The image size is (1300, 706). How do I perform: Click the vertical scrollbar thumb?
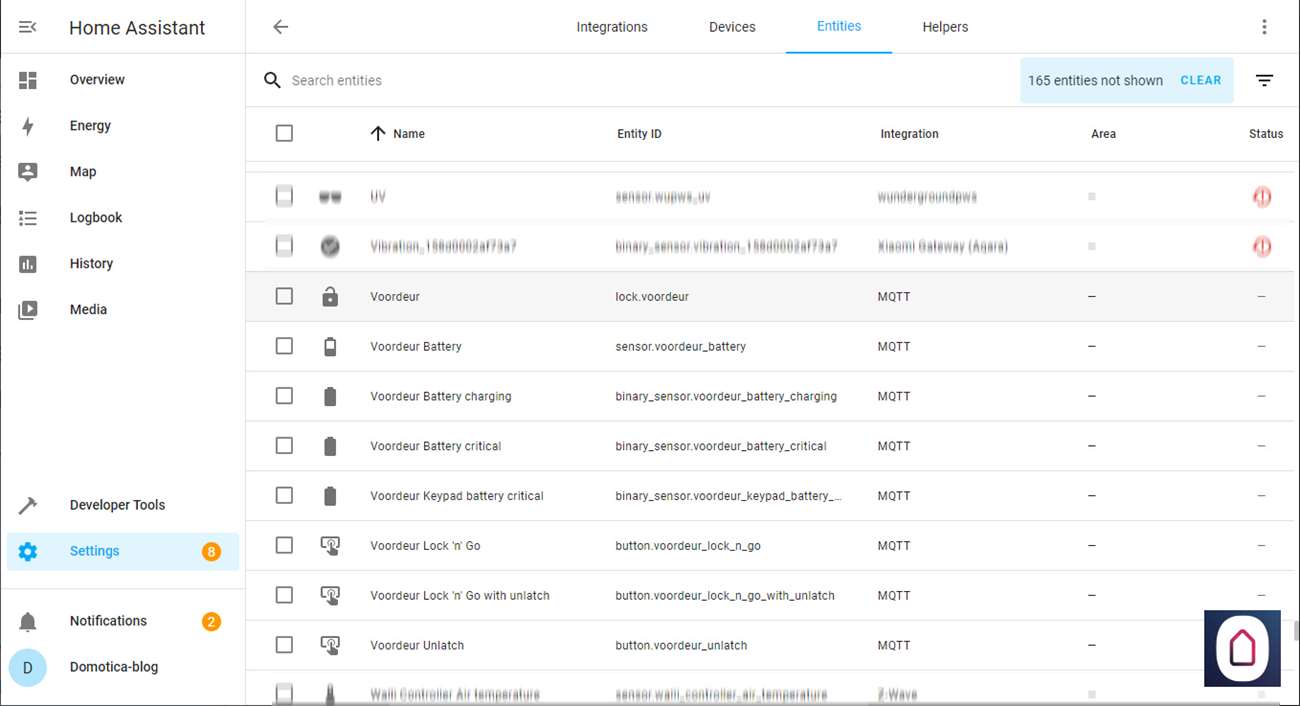click(x=1295, y=630)
